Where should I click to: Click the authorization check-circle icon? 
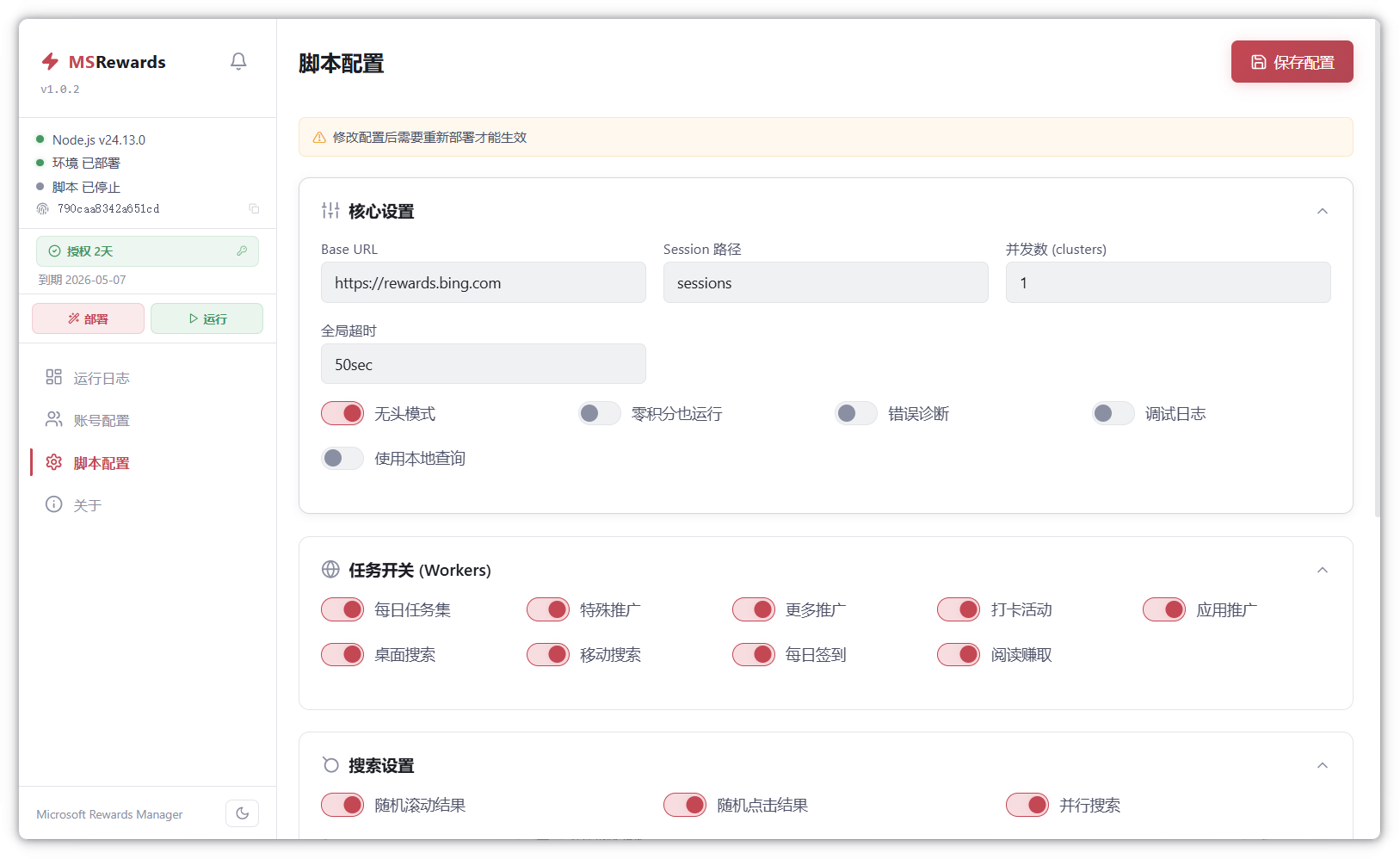tap(54, 251)
